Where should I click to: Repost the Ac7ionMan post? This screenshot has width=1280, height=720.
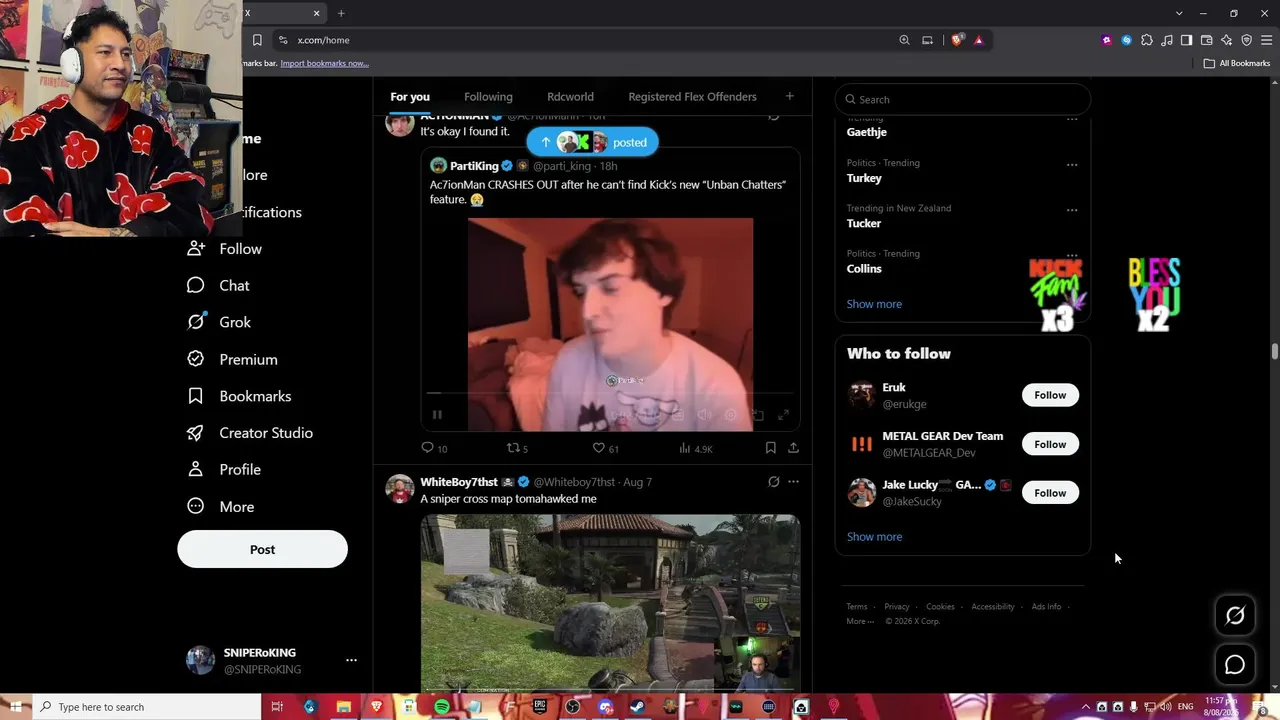click(518, 448)
